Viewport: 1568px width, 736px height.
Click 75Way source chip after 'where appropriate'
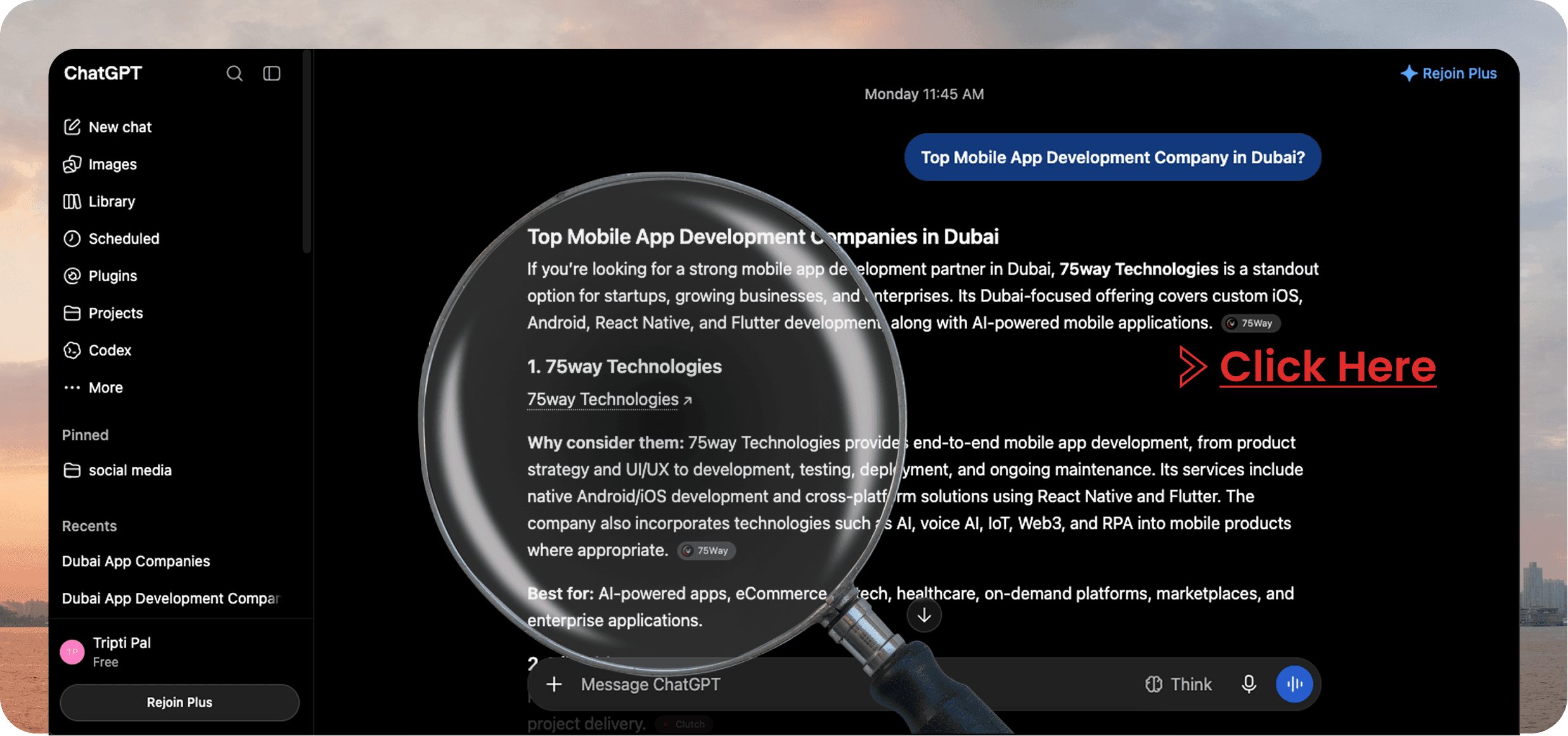(x=707, y=551)
